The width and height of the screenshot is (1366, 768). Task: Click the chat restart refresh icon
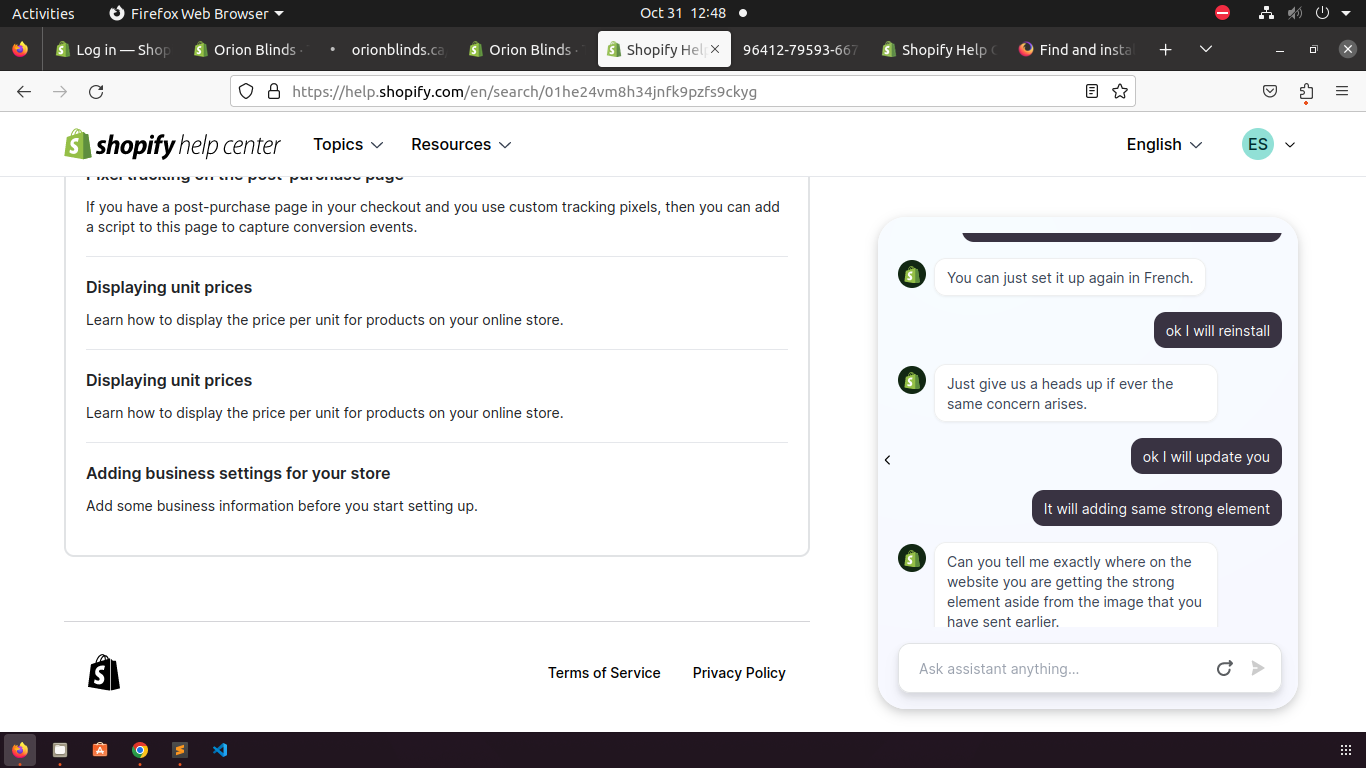tap(1224, 668)
